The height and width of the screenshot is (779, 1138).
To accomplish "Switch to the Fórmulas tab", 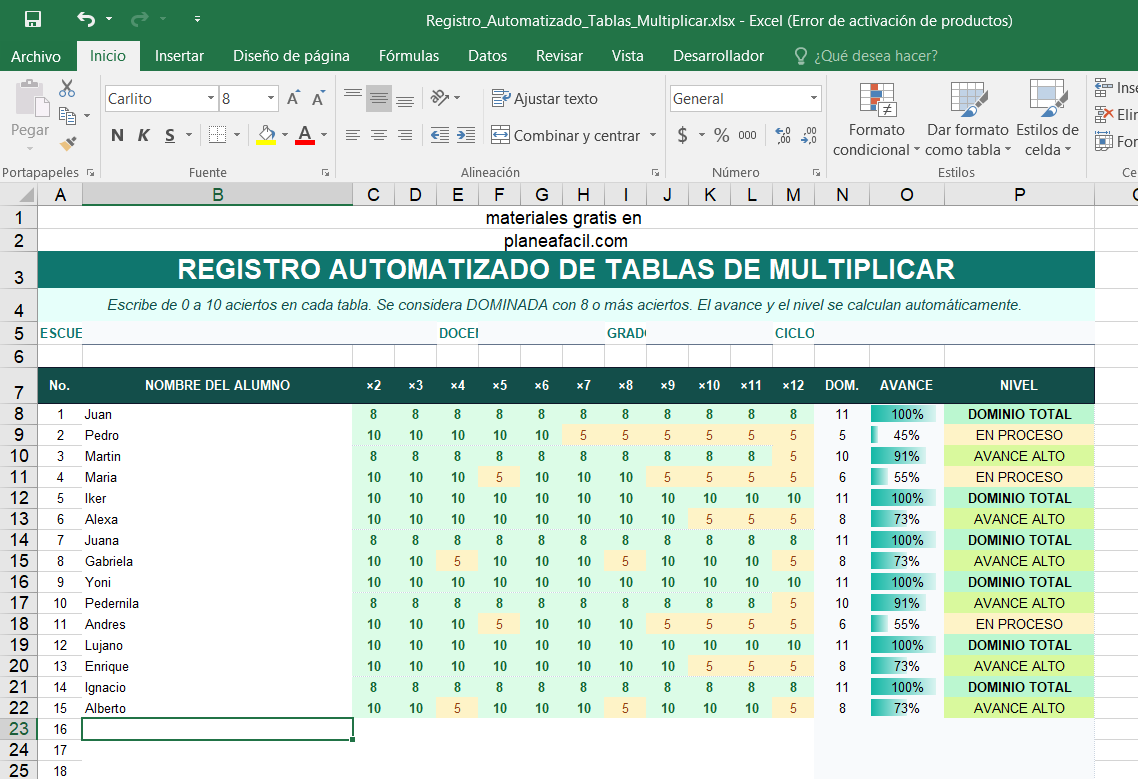I will pos(409,56).
